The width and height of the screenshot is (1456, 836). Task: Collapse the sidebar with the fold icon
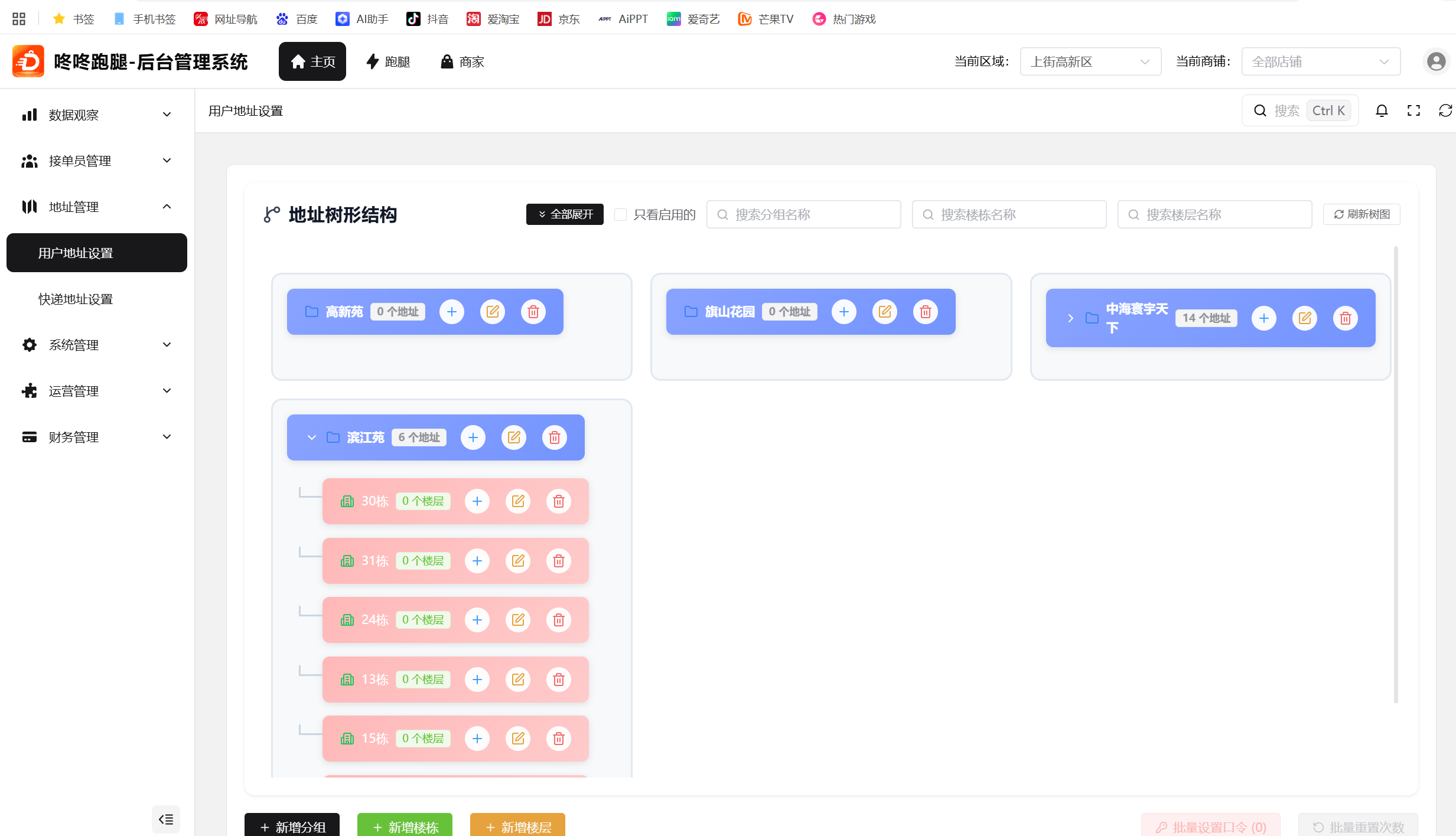point(166,819)
